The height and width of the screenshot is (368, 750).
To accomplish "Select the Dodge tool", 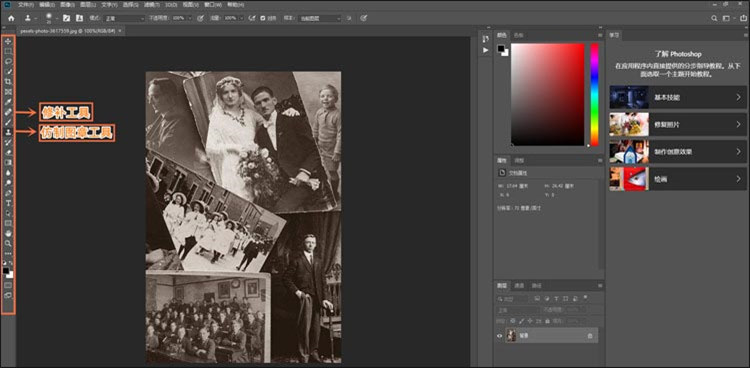I will (8, 182).
